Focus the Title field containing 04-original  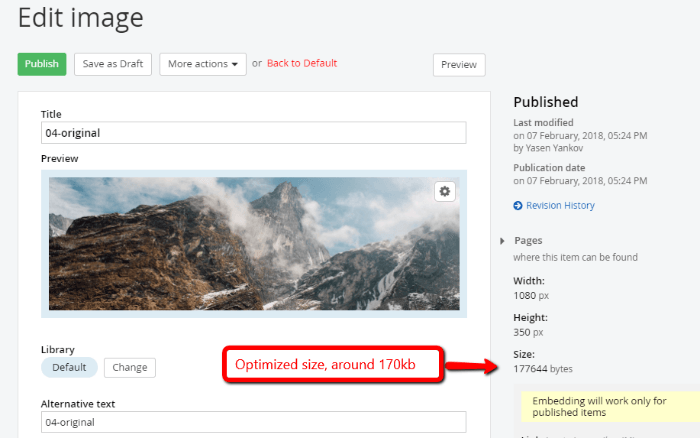pos(253,133)
